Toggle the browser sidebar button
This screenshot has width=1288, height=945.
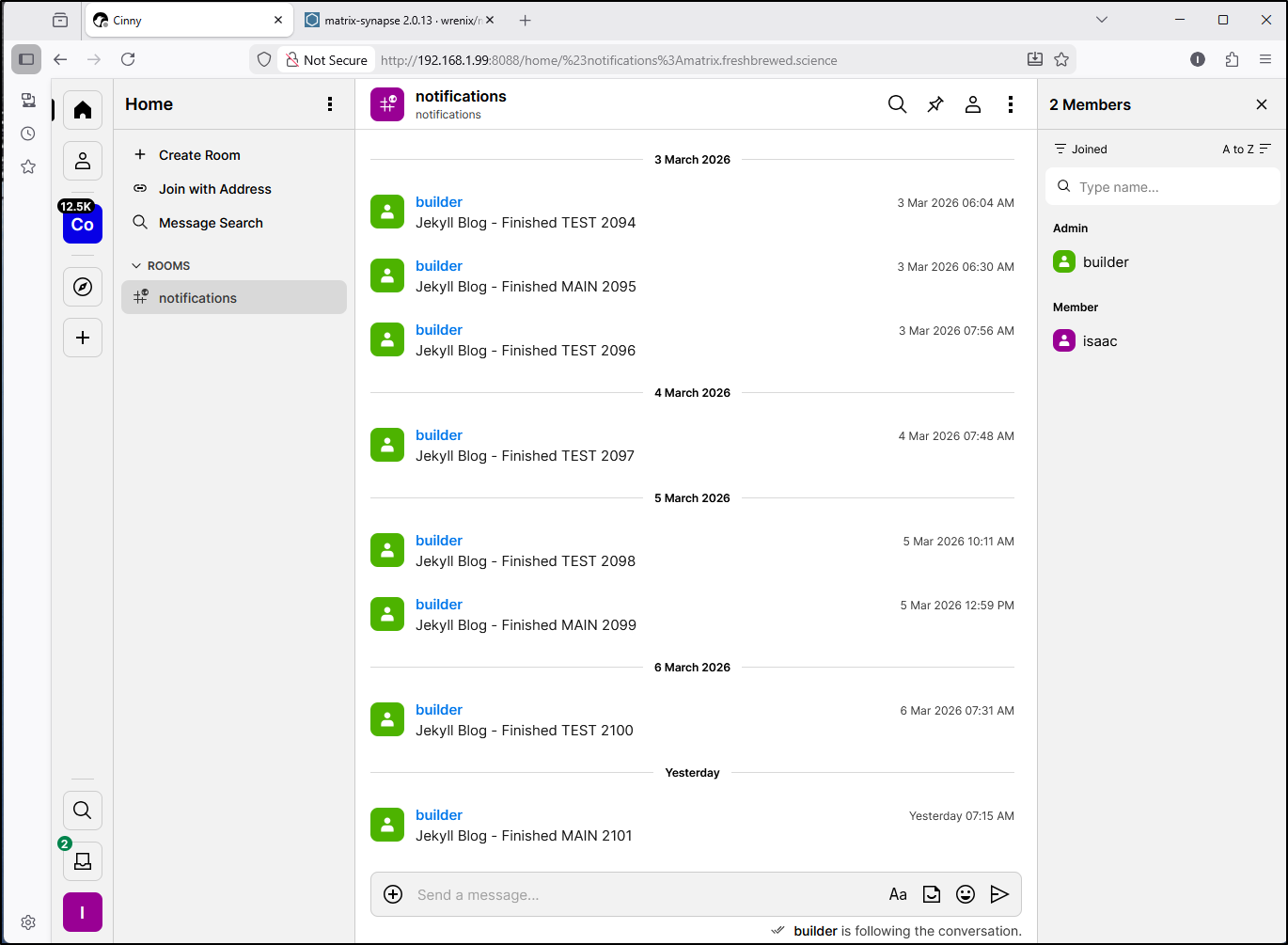pyautogui.click(x=26, y=59)
